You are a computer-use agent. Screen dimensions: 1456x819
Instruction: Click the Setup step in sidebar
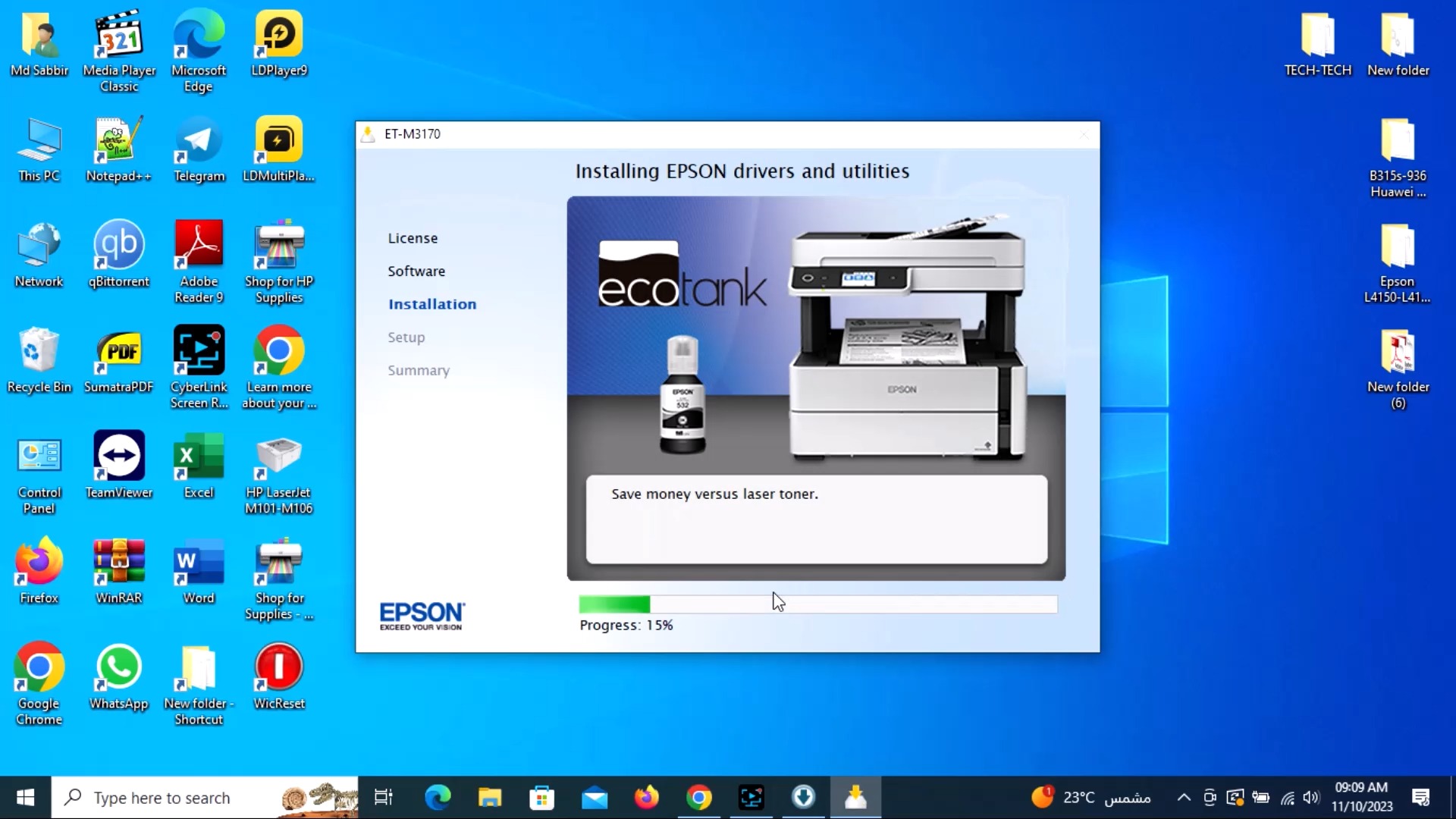coord(406,337)
